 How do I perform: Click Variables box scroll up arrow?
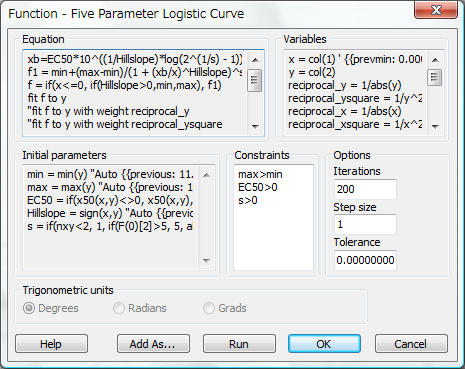pyautogui.click(x=435, y=60)
